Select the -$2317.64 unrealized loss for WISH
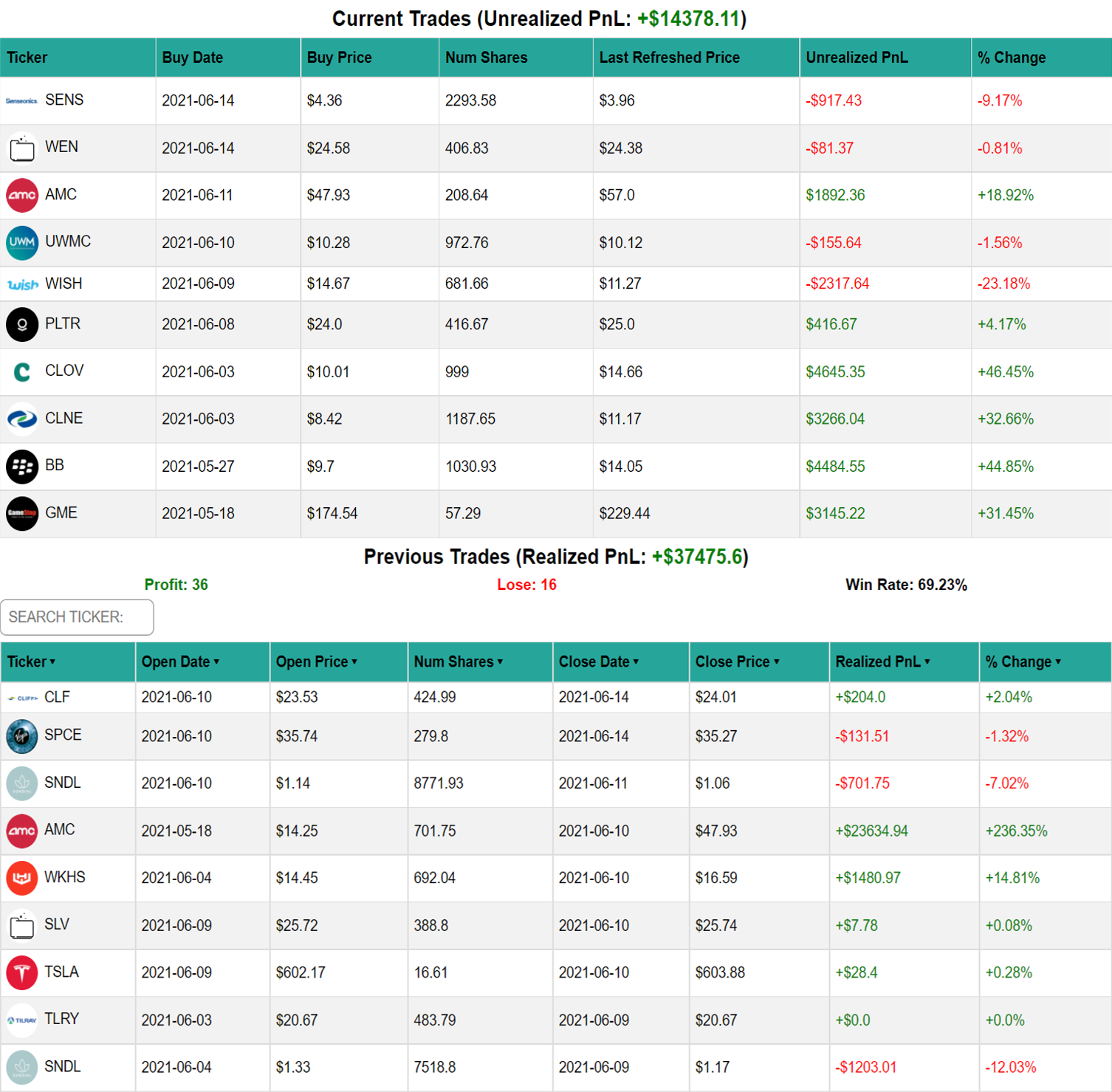 [837, 284]
